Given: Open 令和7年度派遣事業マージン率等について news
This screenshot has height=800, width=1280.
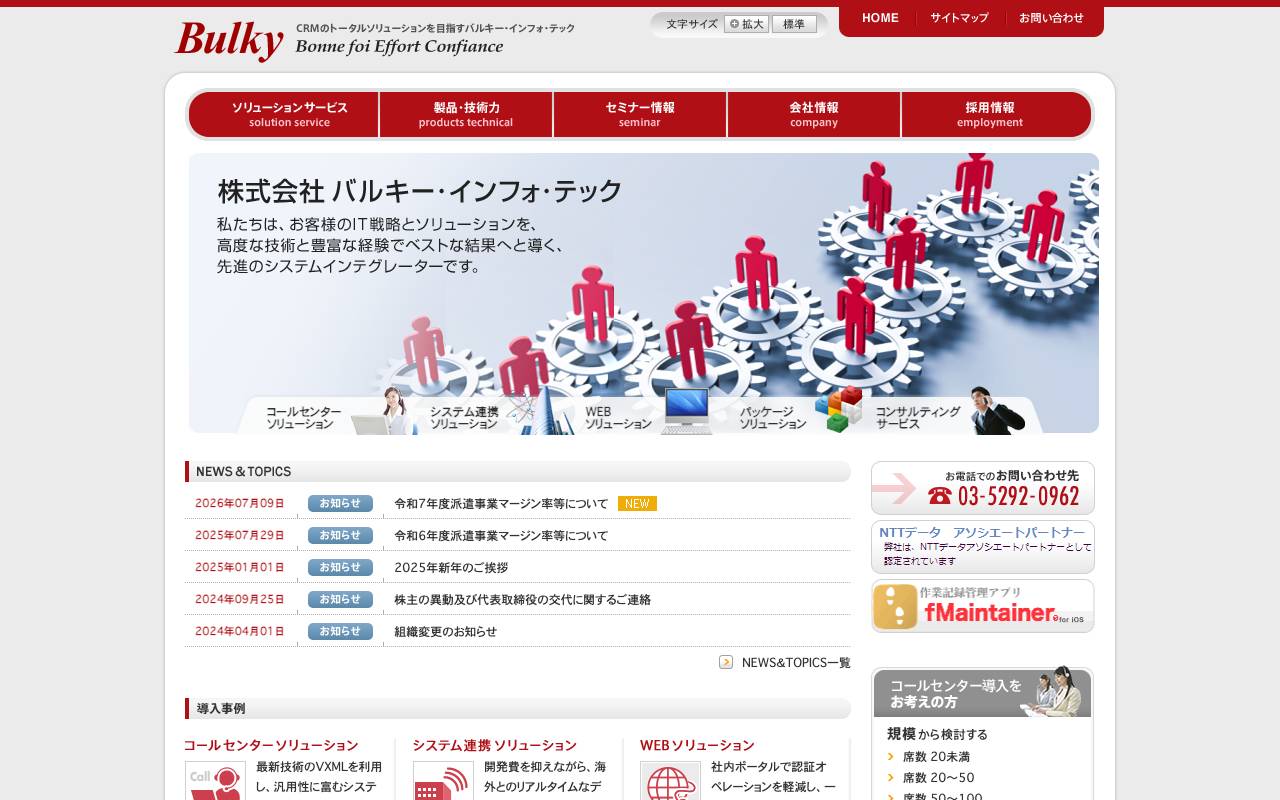Looking at the screenshot, I should point(501,504).
